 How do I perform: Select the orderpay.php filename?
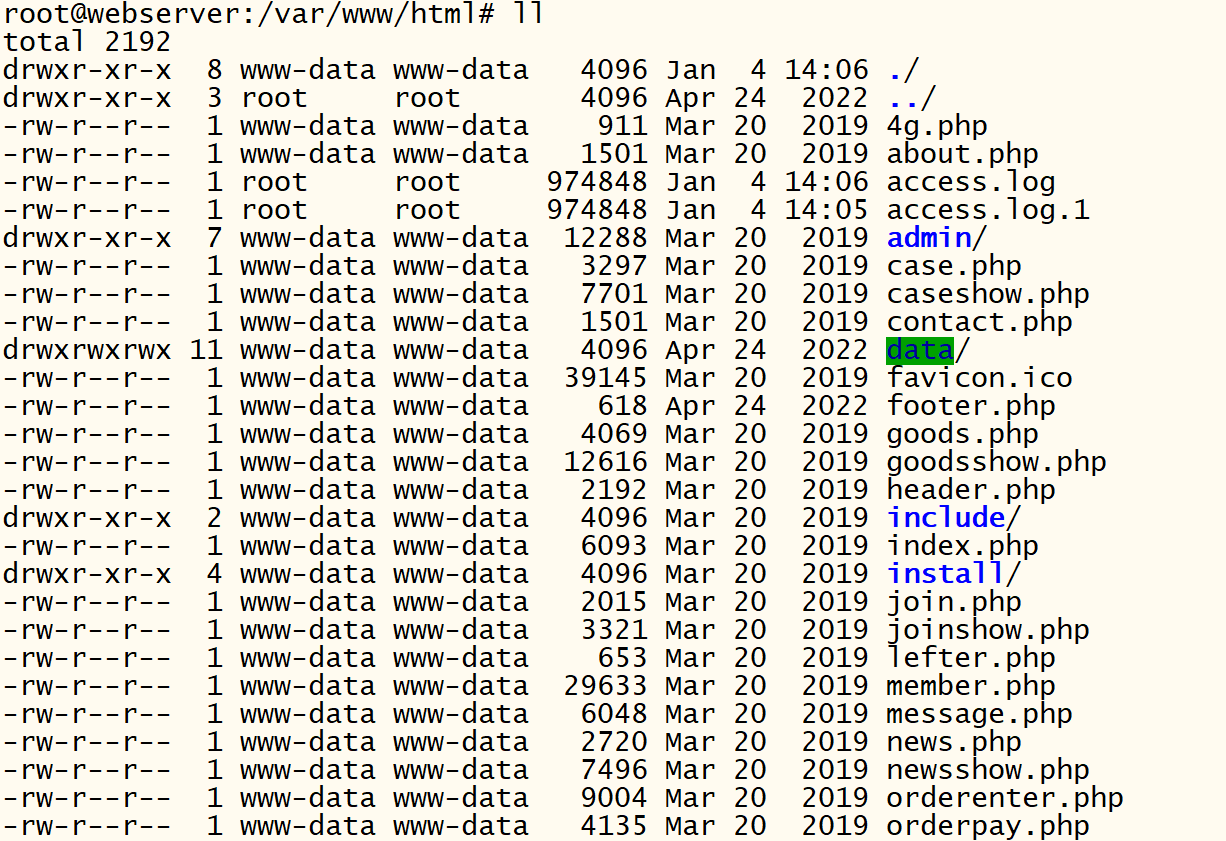click(x=988, y=826)
